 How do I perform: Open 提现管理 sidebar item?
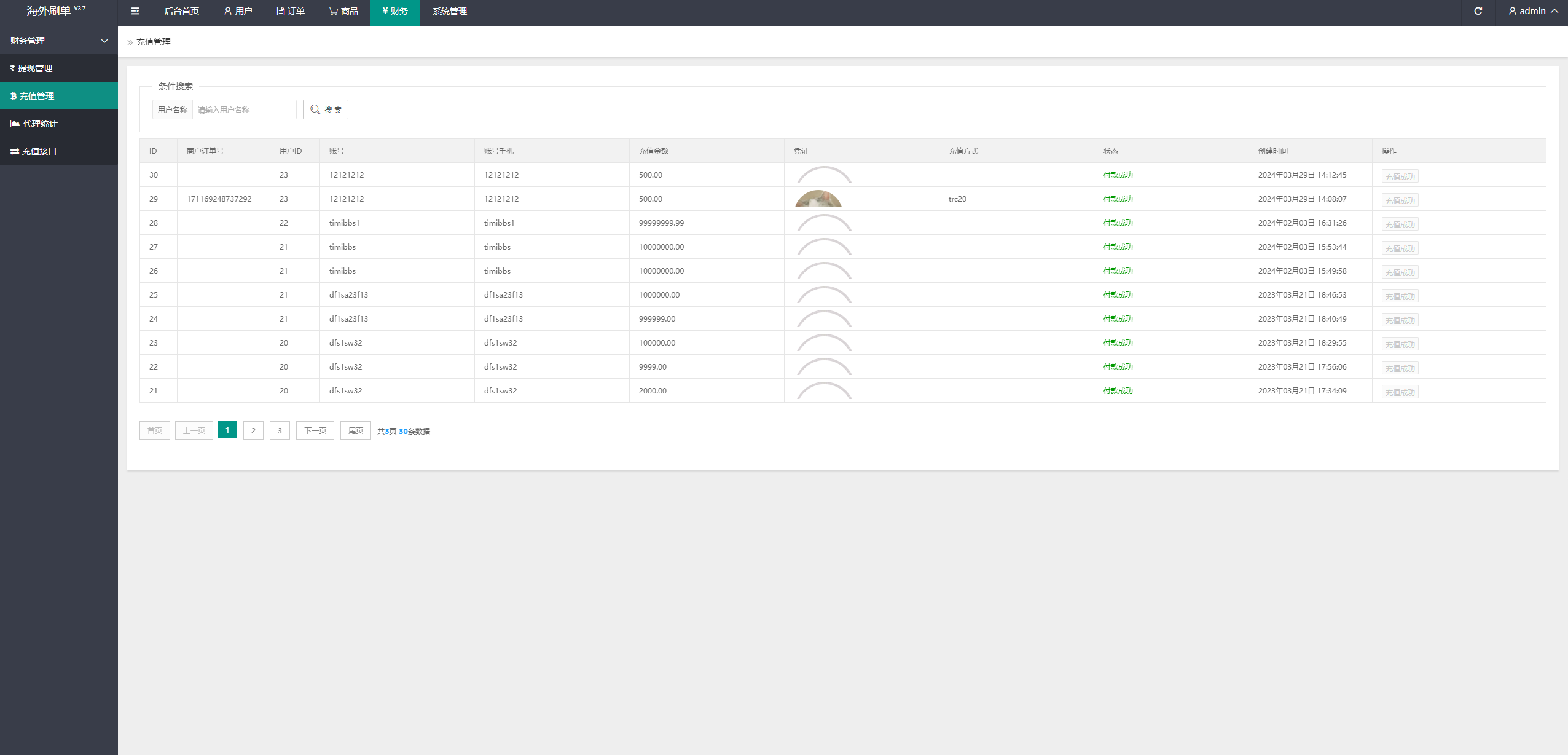point(34,68)
